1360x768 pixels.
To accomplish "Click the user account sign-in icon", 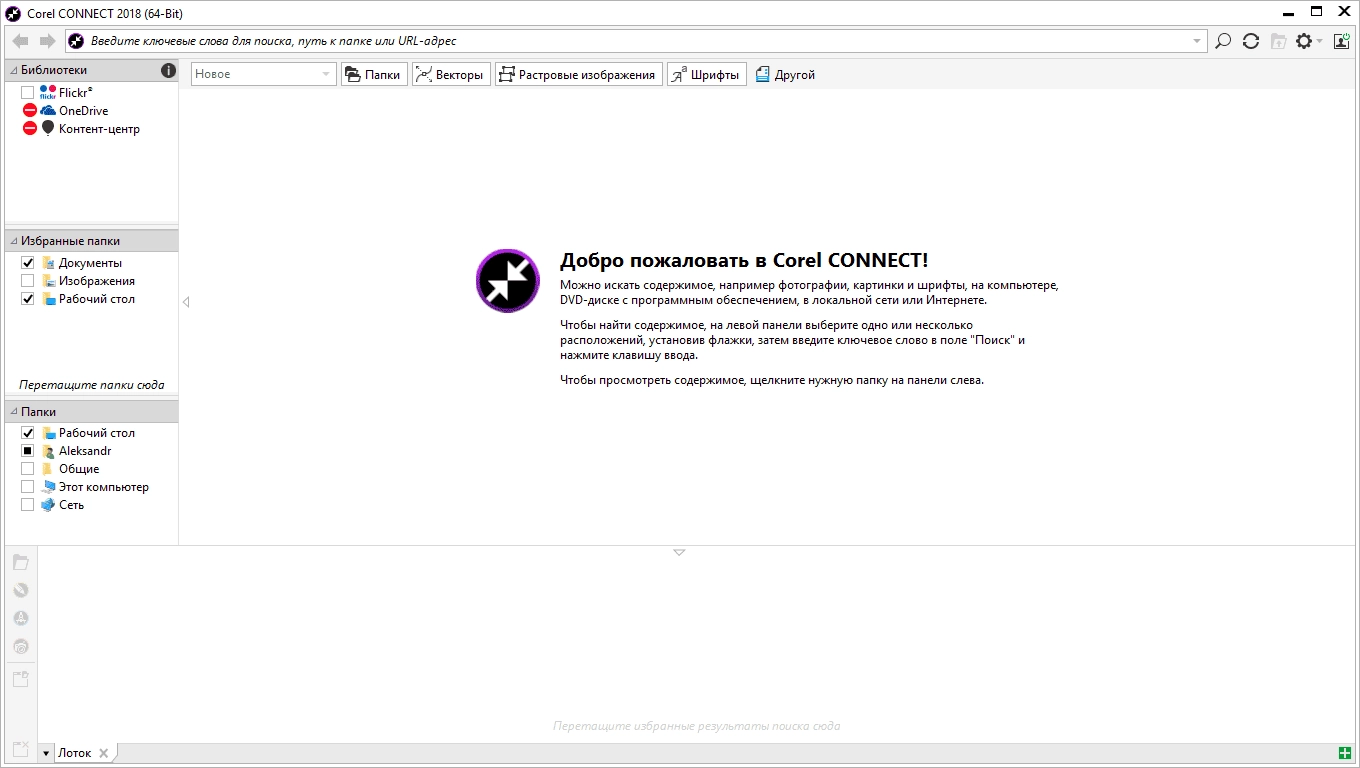I will coord(1341,41).
